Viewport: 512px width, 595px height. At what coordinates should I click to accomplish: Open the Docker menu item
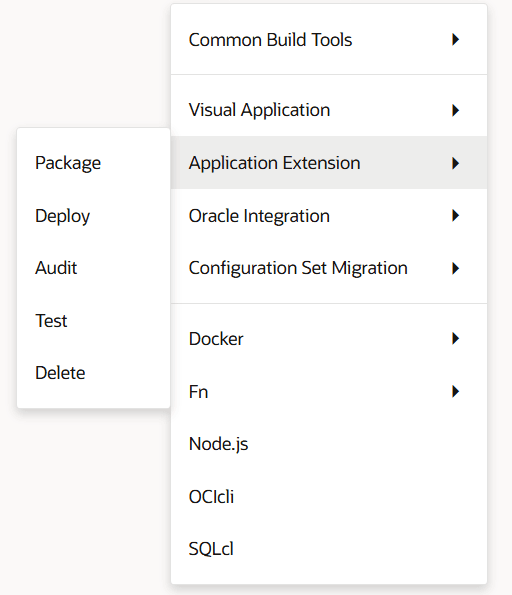329,338
